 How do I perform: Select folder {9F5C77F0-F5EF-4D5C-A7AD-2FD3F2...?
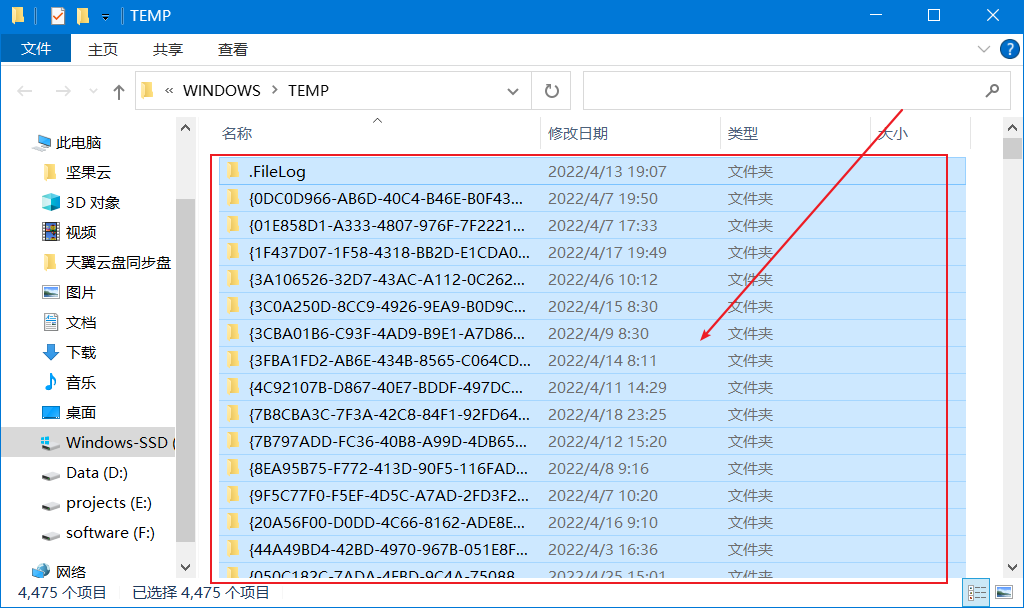(389, 496)
